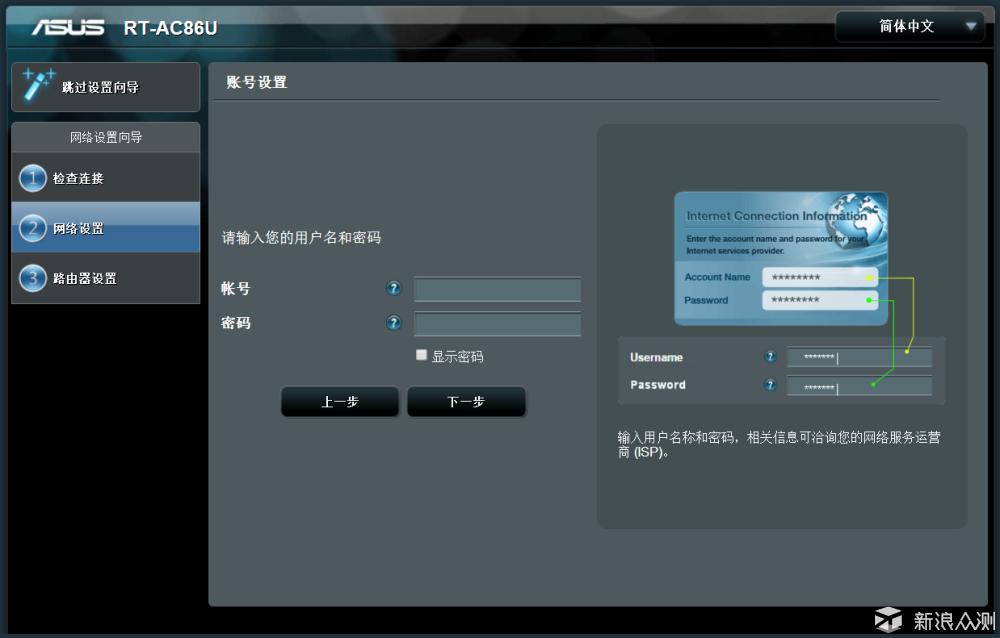Click the 账号设置 page title
The height and width of the screenshot is (638, 1000).
click(x=256, y=82)
